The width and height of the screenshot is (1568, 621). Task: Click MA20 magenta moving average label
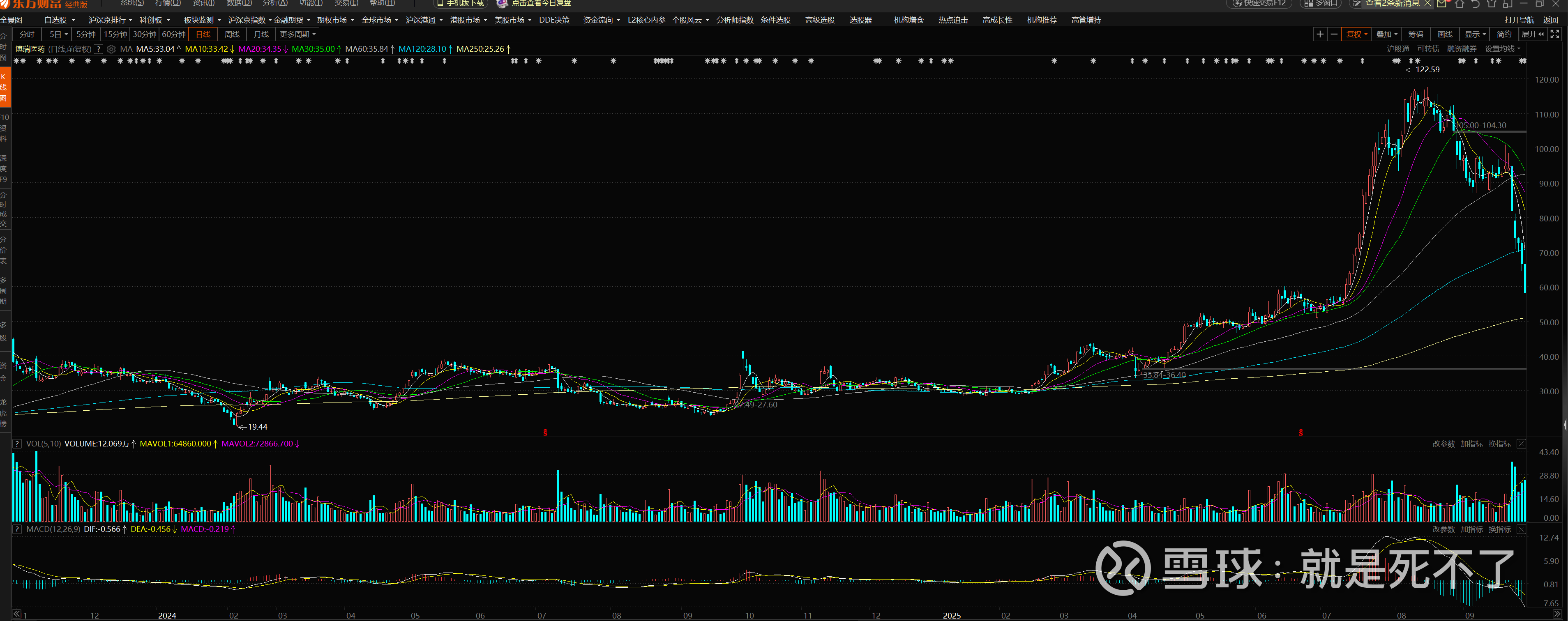(x=259, y=48)
